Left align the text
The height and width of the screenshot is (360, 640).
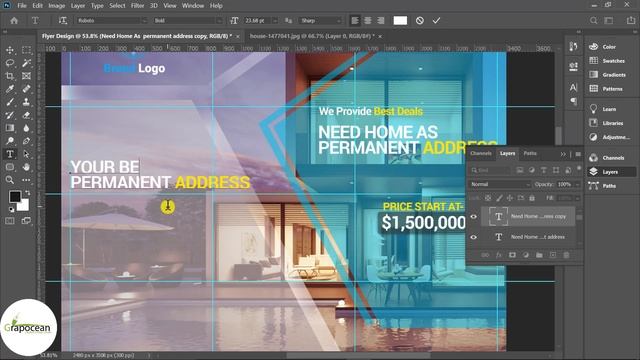tap(355, 20)
